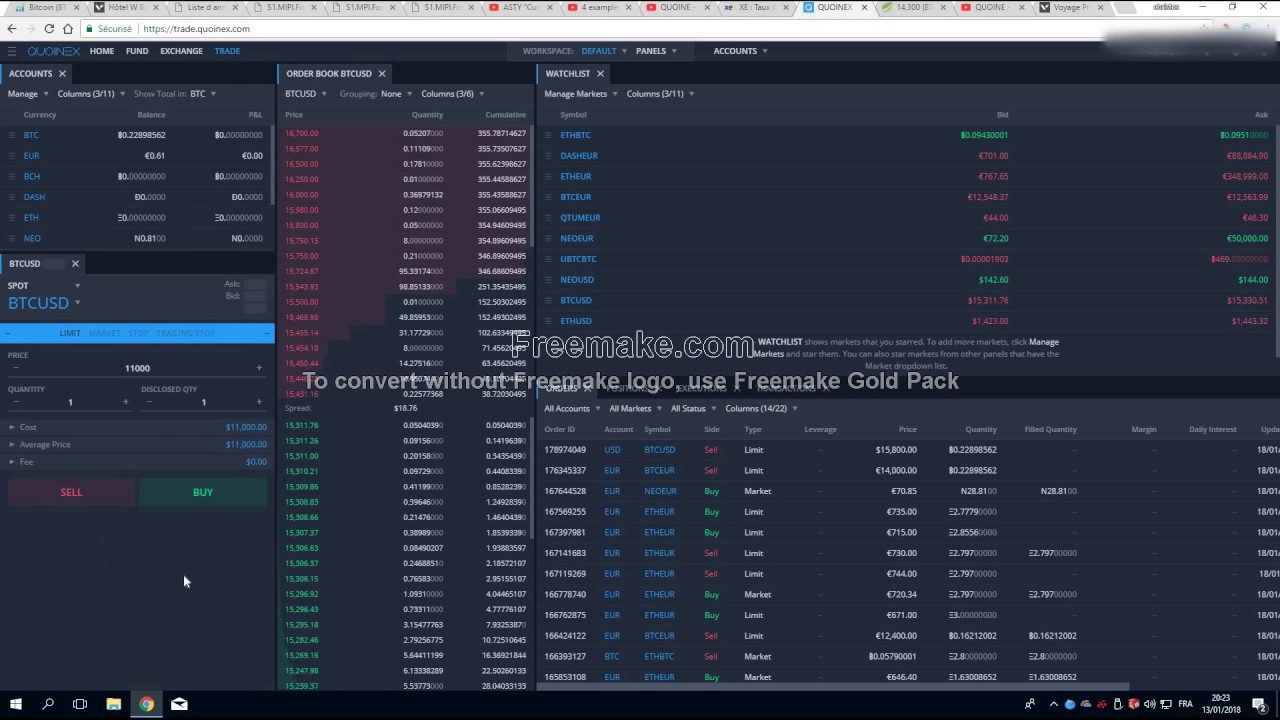The height and width of the screenshot is (720, 1280).
Task: Open the hamburger menu beside Quoinex logo
Action: (x=11, y=51)
